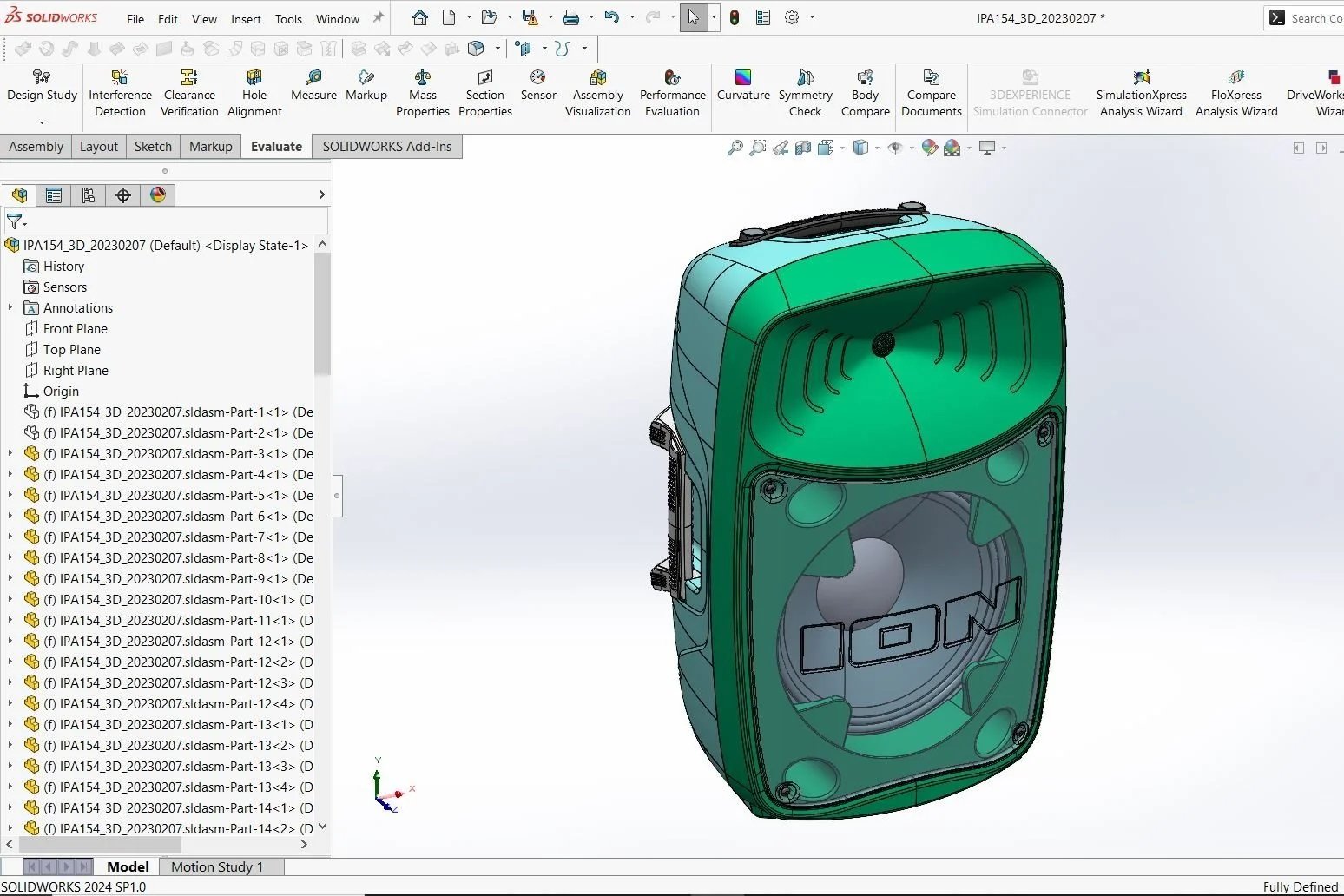Expand Part-13<1> component node
This screenshot has width=1344, height=896.
[10, 724]
